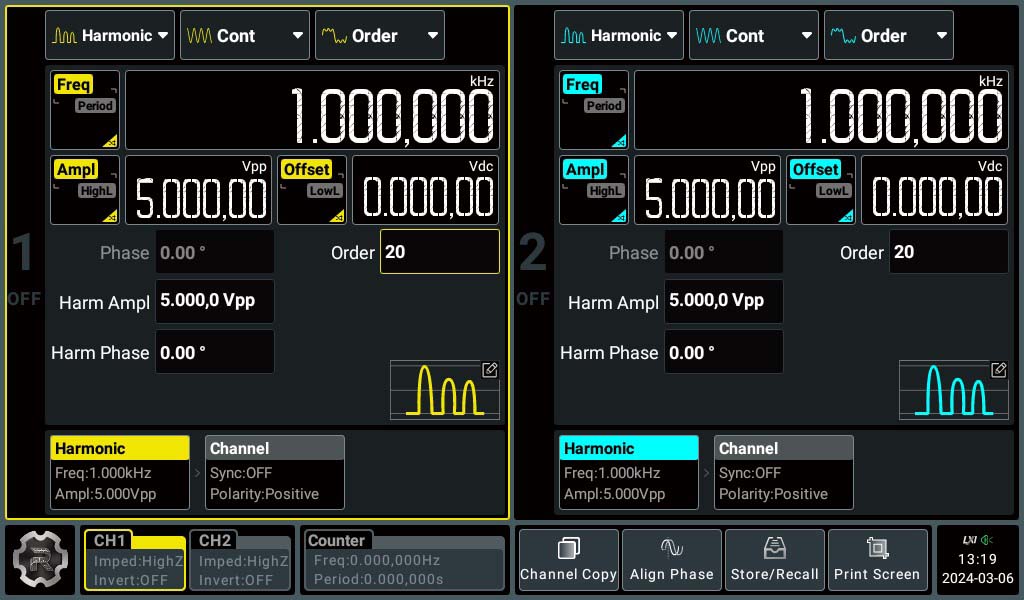Open the CH1 Harmonic waveform dropdown
Screen dimensions: 1024x600
[x=110, y=34]
